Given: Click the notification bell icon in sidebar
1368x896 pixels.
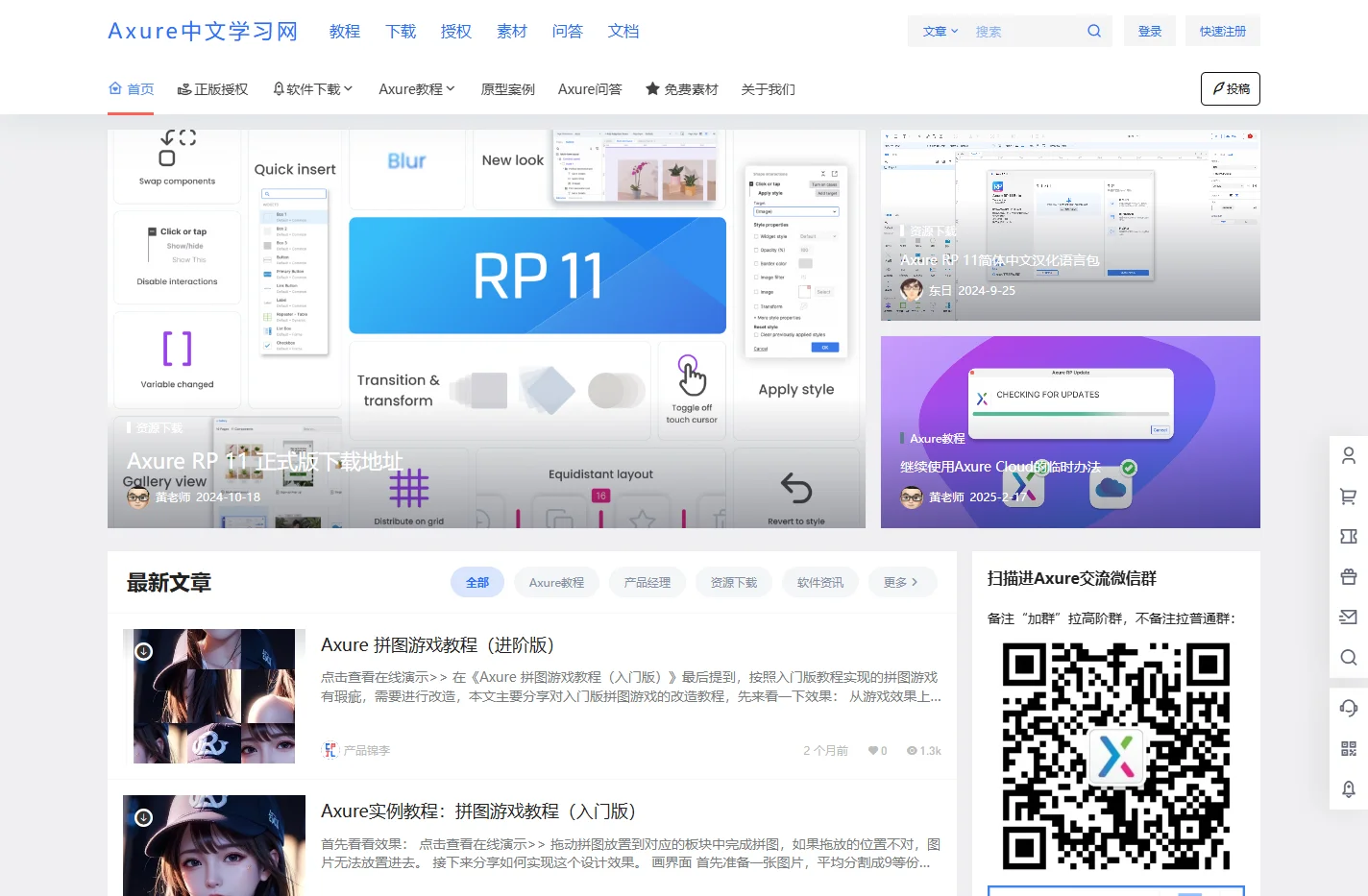Looking at the screenshot, I should coord(1349,788).
